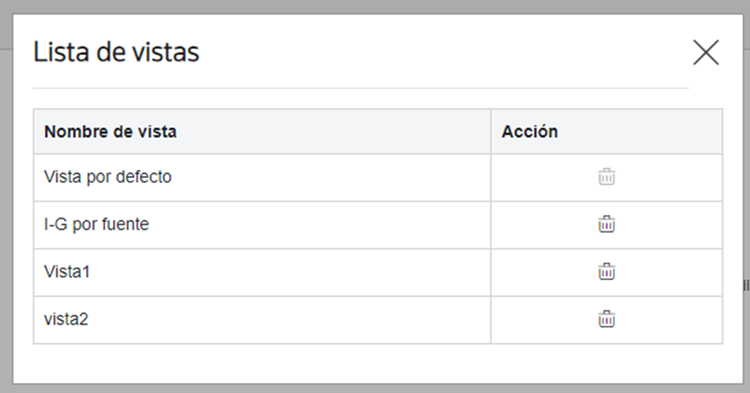Remove vista2 using its trash icon

point(607,319)
